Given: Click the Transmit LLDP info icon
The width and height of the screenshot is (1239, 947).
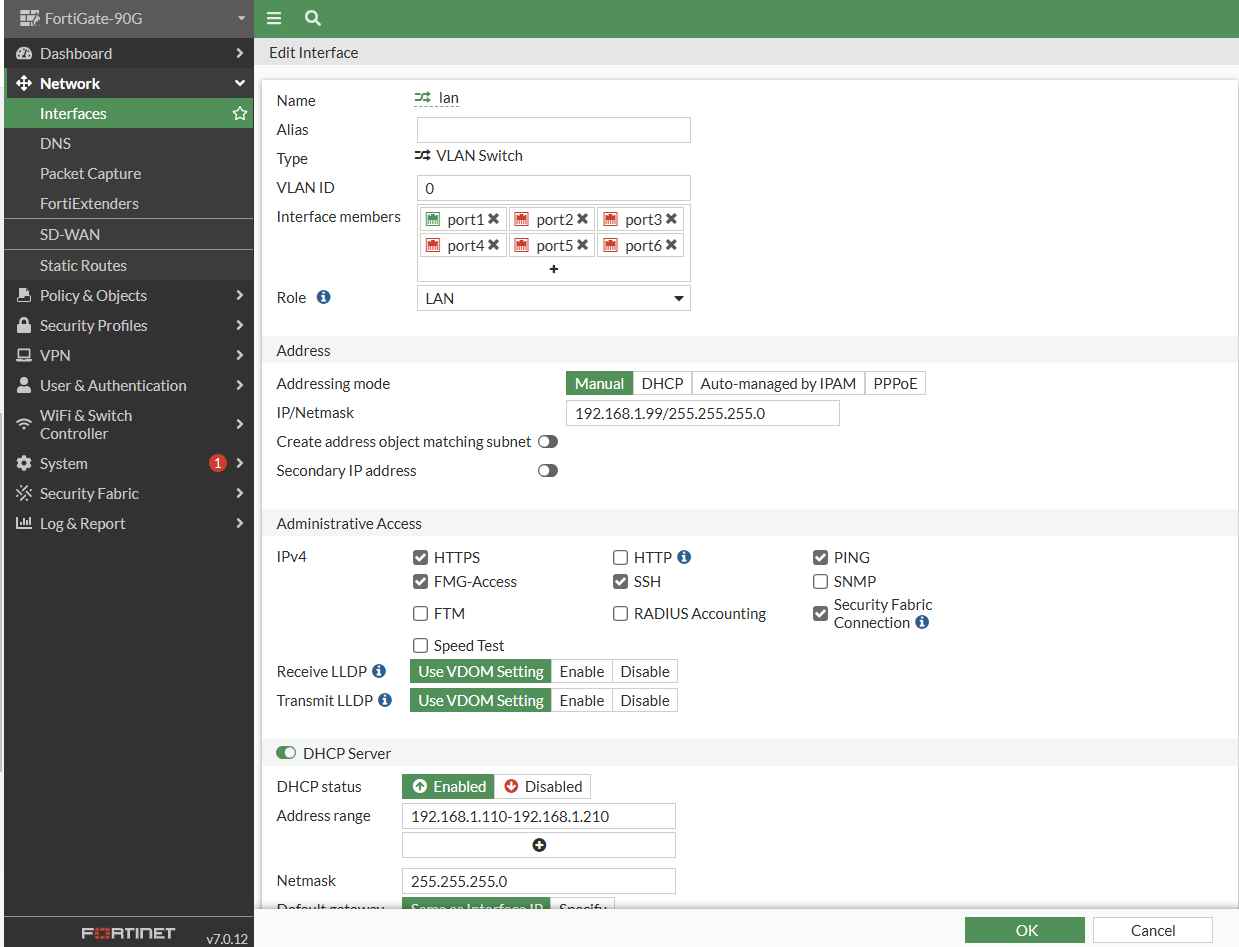Looking at the screenshot, I should [384, 700].
